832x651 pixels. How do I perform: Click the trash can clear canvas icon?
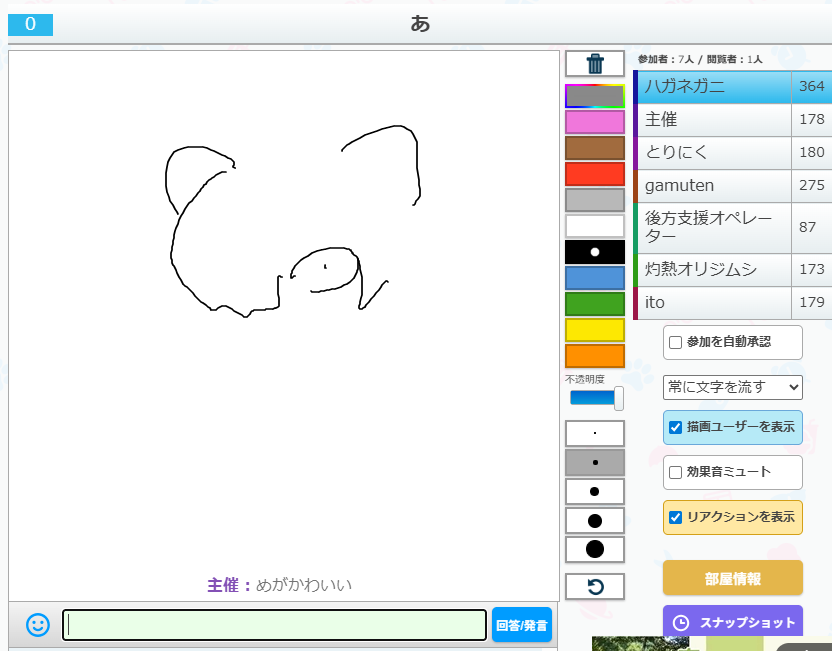(595, 64)
